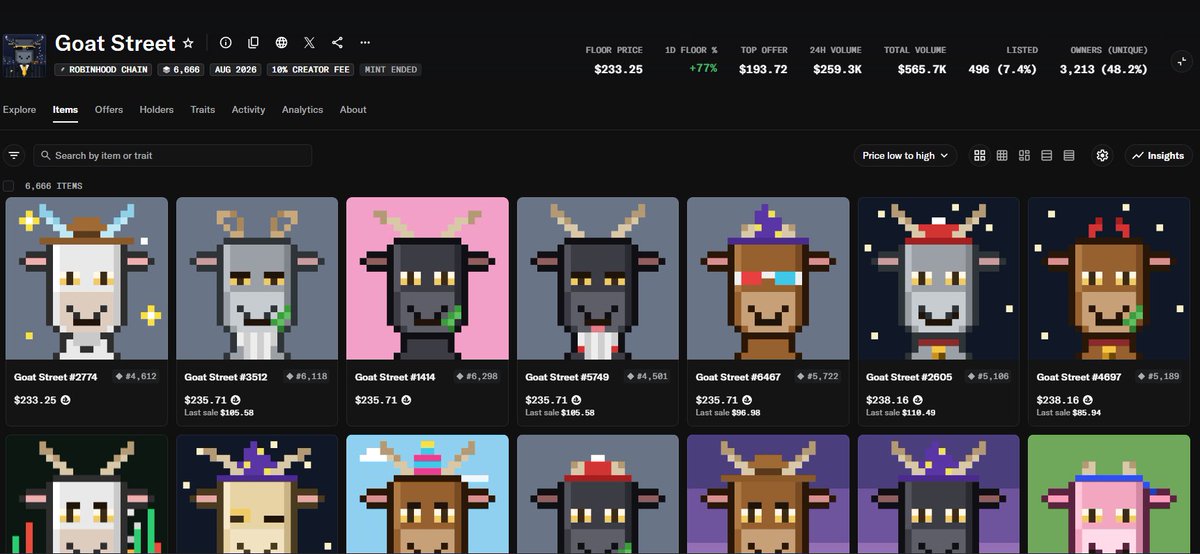Image resolution: width=1200 pixels, height=554 pixels.
Task: Click the Goat Street collection avatar image
Action: coord(24,56)
